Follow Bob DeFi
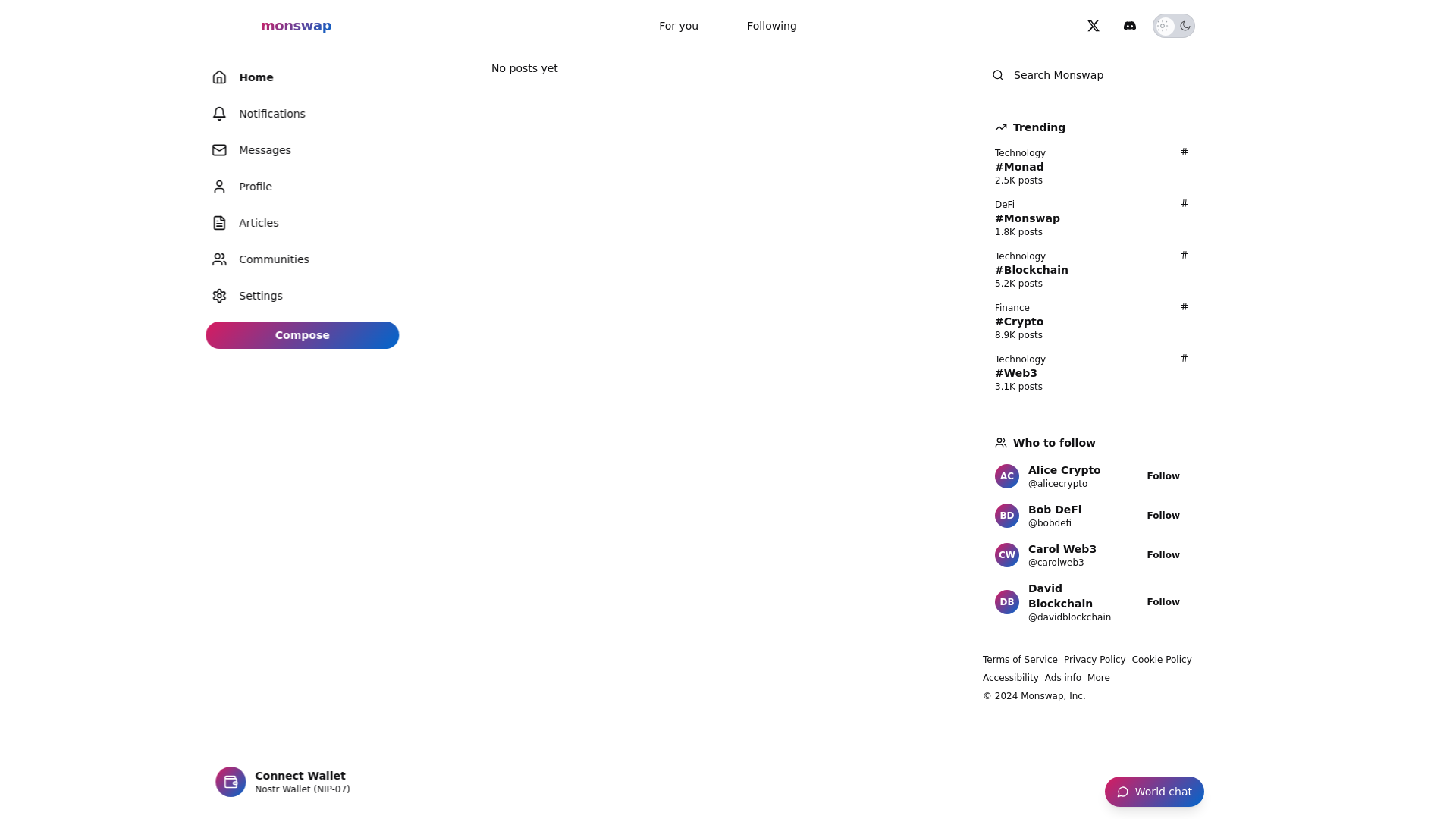Image resolution: width=1456 pixels, height=819 pixels. [1163, 516]
